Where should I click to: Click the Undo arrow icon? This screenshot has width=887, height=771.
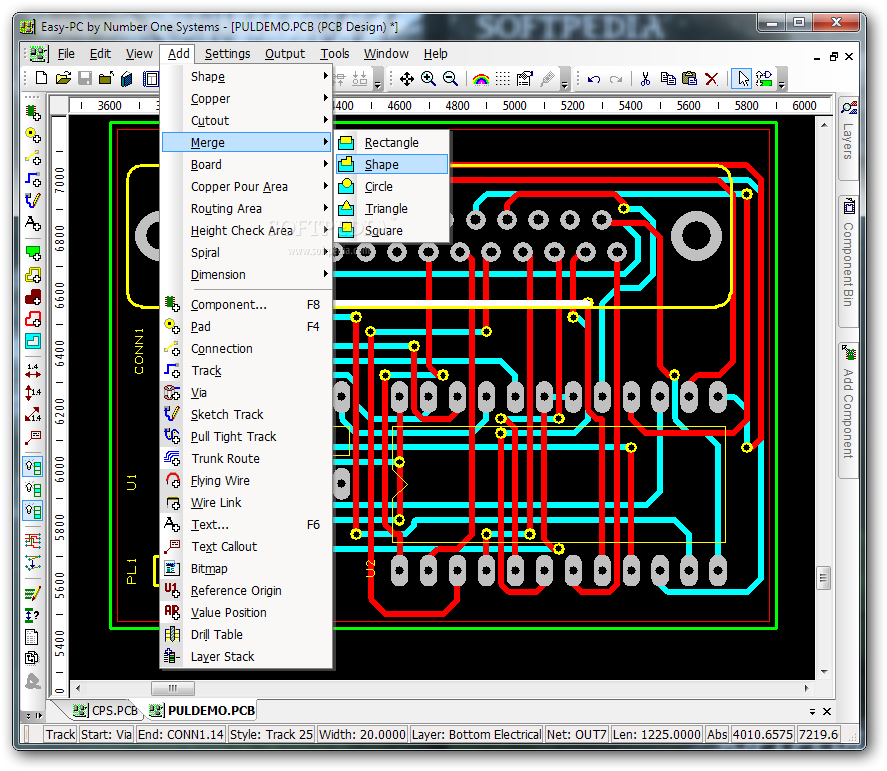click(594, 79)
